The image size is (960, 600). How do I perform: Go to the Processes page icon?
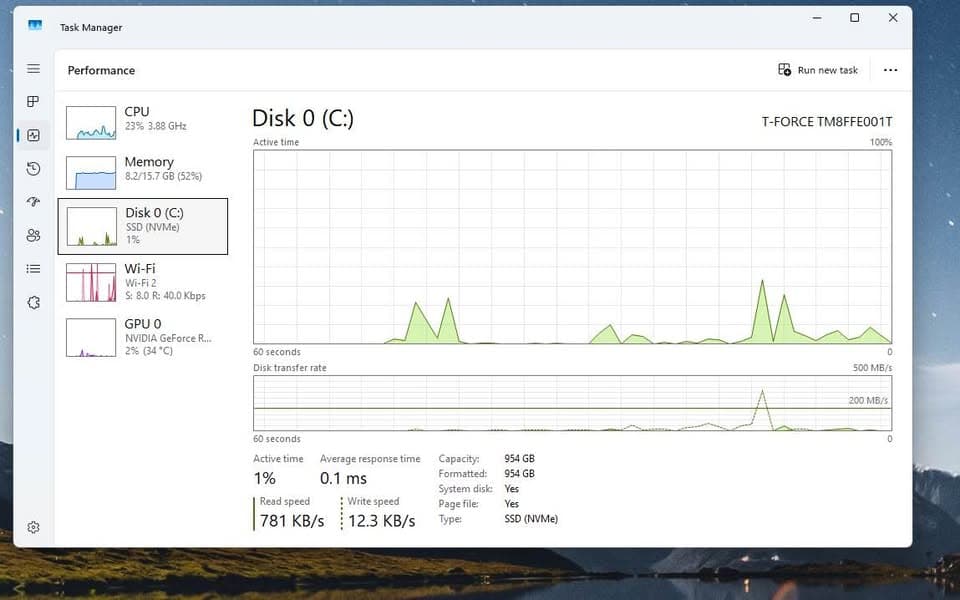[34, 102]
